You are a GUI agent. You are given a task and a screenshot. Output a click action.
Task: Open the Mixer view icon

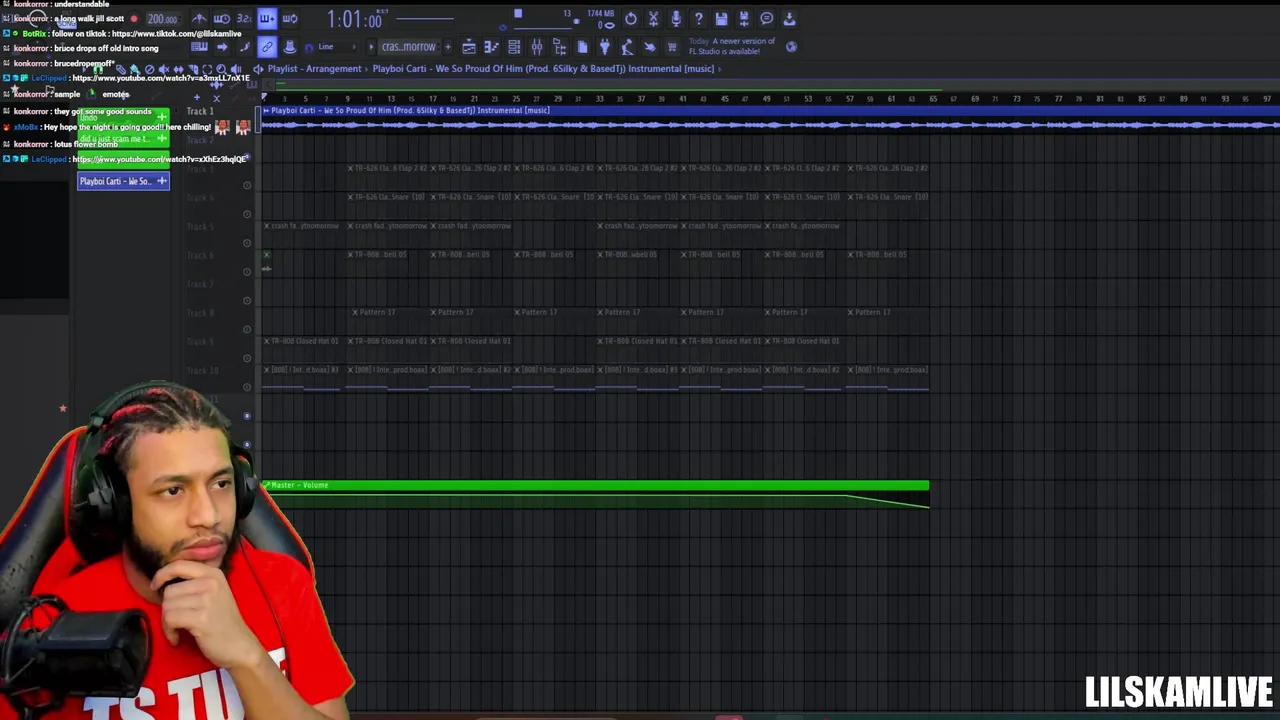pyautogui.click(x=537, y=47)
